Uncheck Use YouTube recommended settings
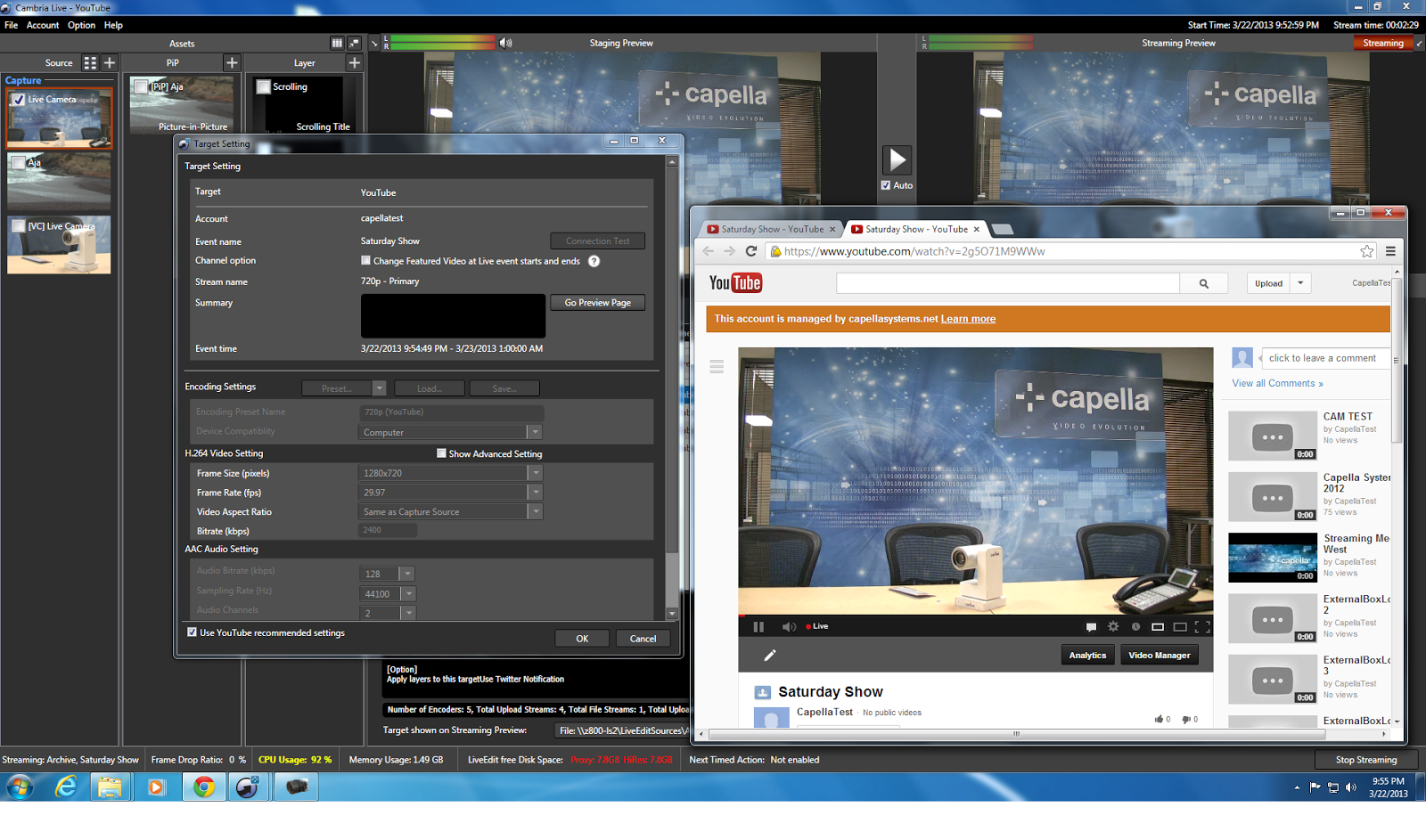Viewport: 1426px width, 840px height. click(192, 632)
